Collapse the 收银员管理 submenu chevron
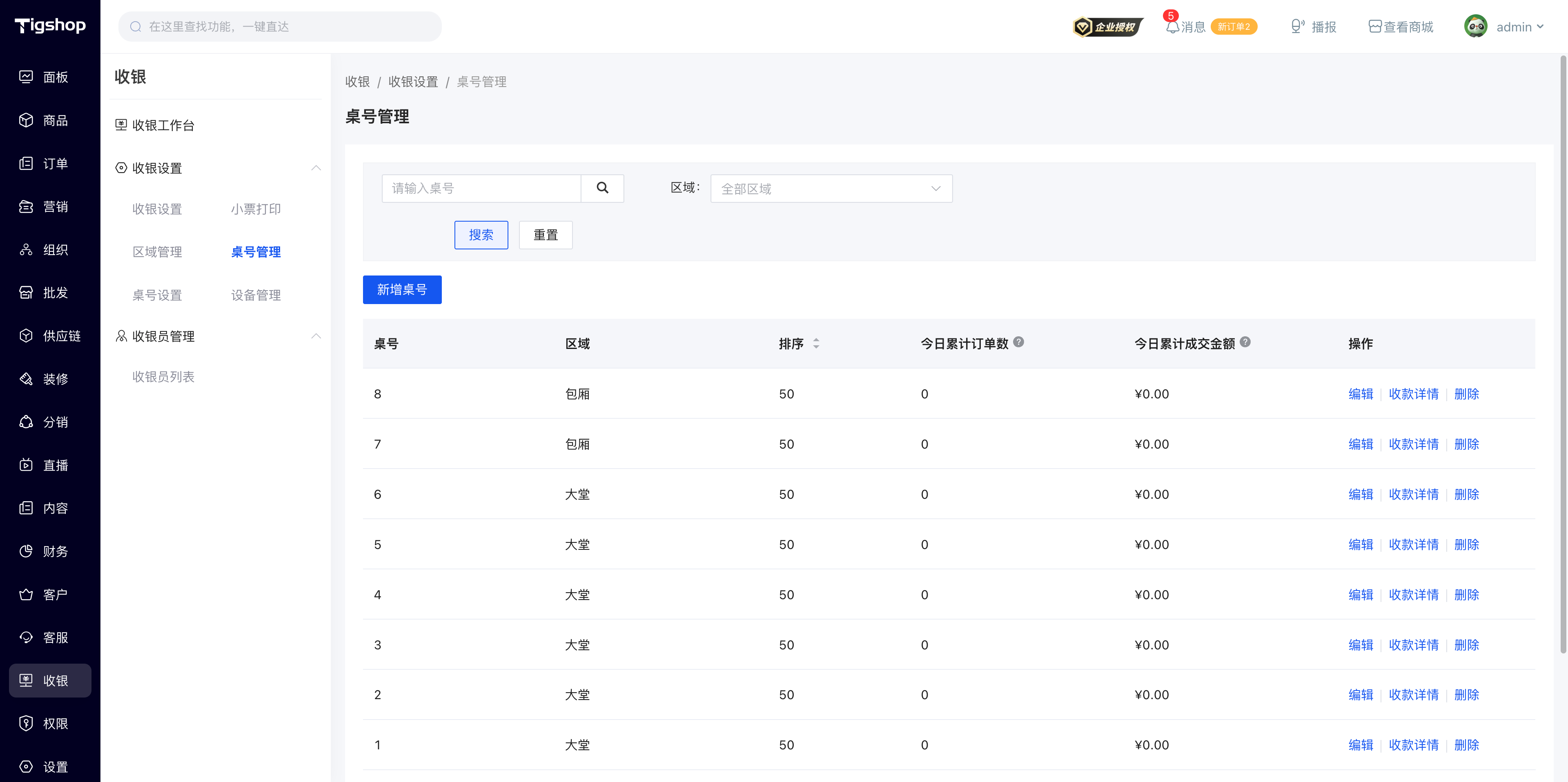 coord(315,336)
